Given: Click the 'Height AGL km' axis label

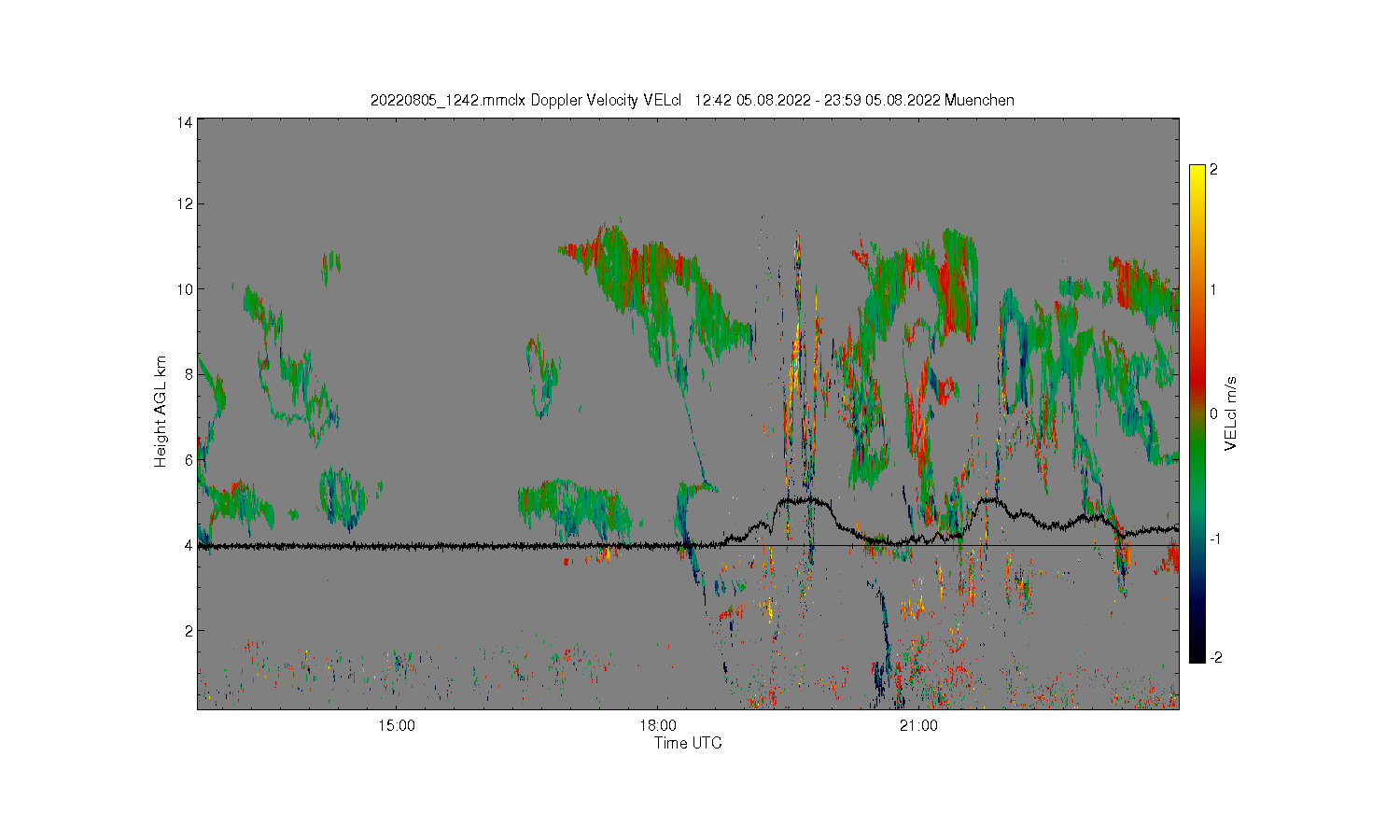Looking at the screenshot, I should pos(161,412).
